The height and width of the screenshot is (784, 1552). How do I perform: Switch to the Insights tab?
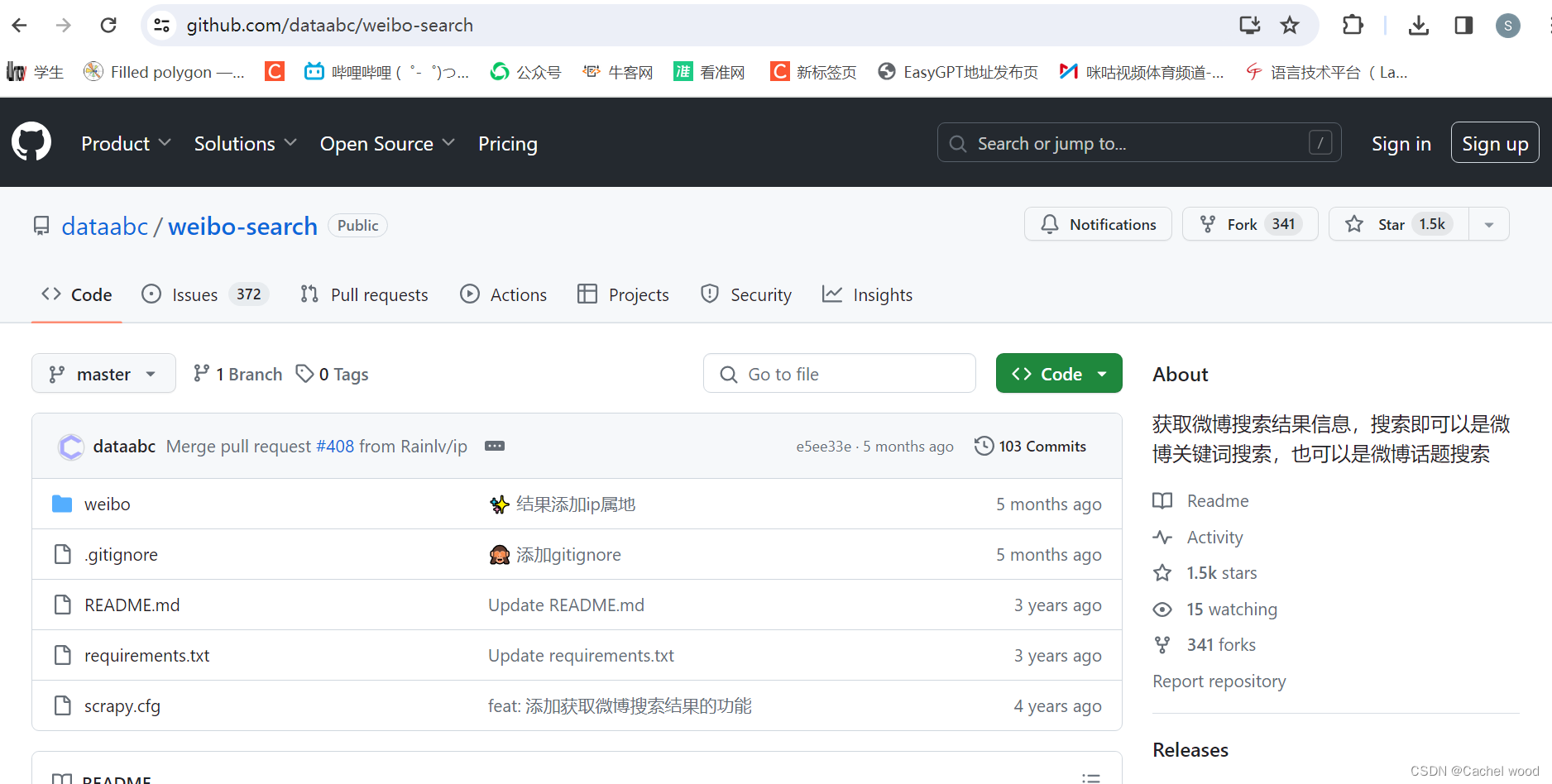click(x=867, y=294)
